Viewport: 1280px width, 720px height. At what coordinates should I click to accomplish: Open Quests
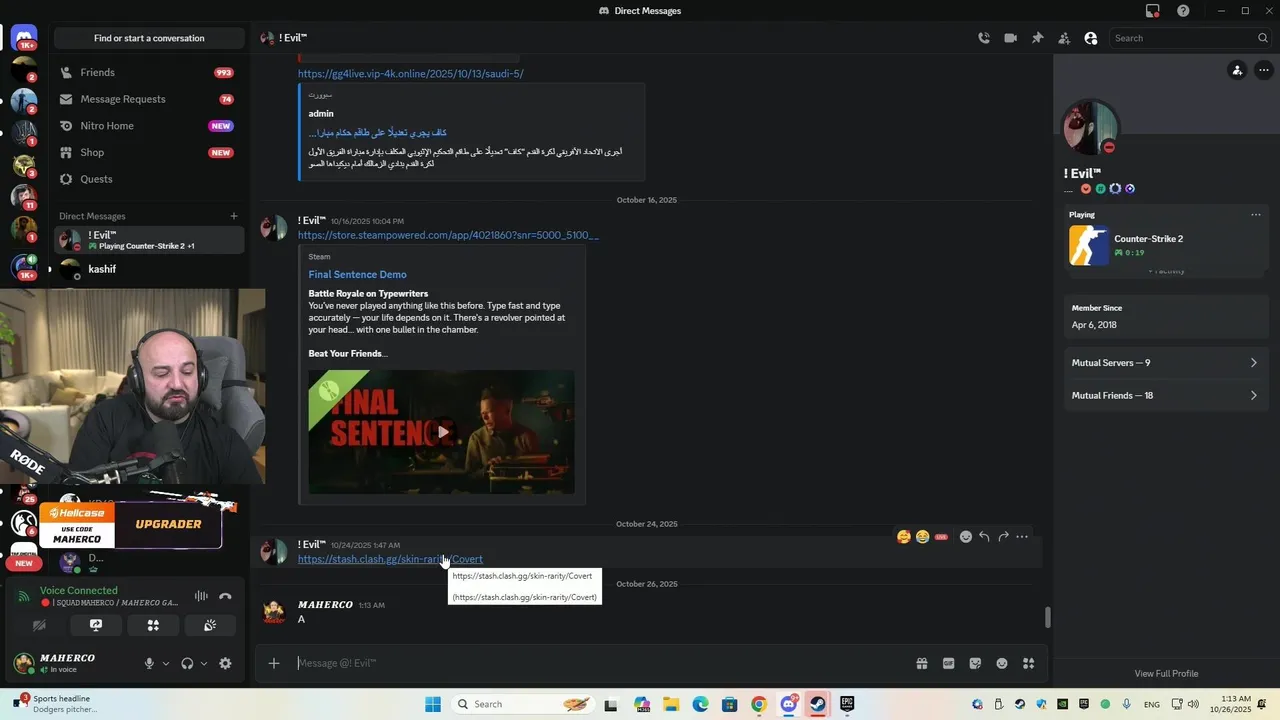(149, 179)
